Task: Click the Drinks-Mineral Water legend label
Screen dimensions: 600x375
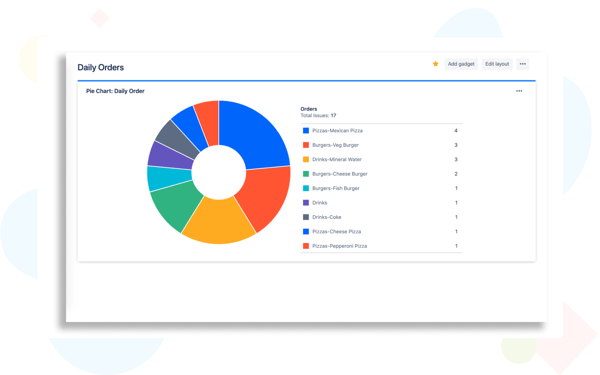Action: tap(337, 159)
